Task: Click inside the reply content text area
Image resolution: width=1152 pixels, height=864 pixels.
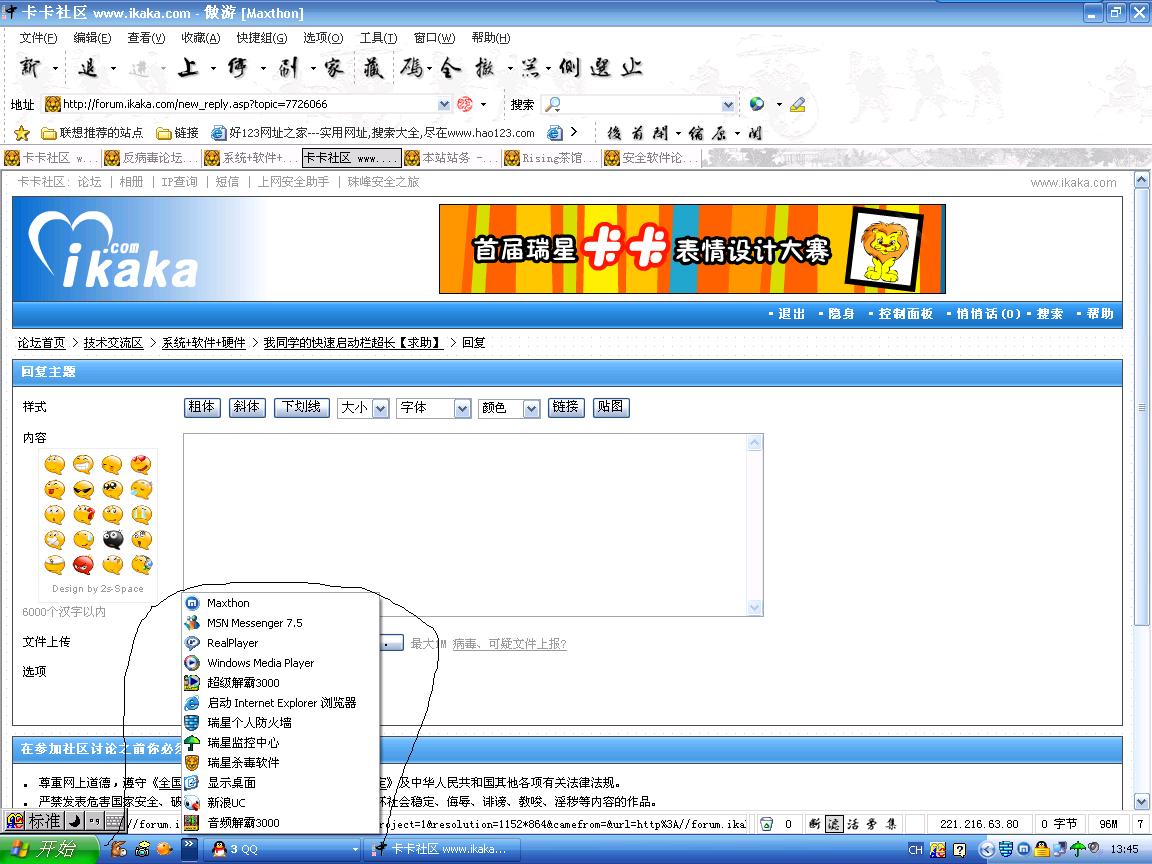Action: point(465,525)
